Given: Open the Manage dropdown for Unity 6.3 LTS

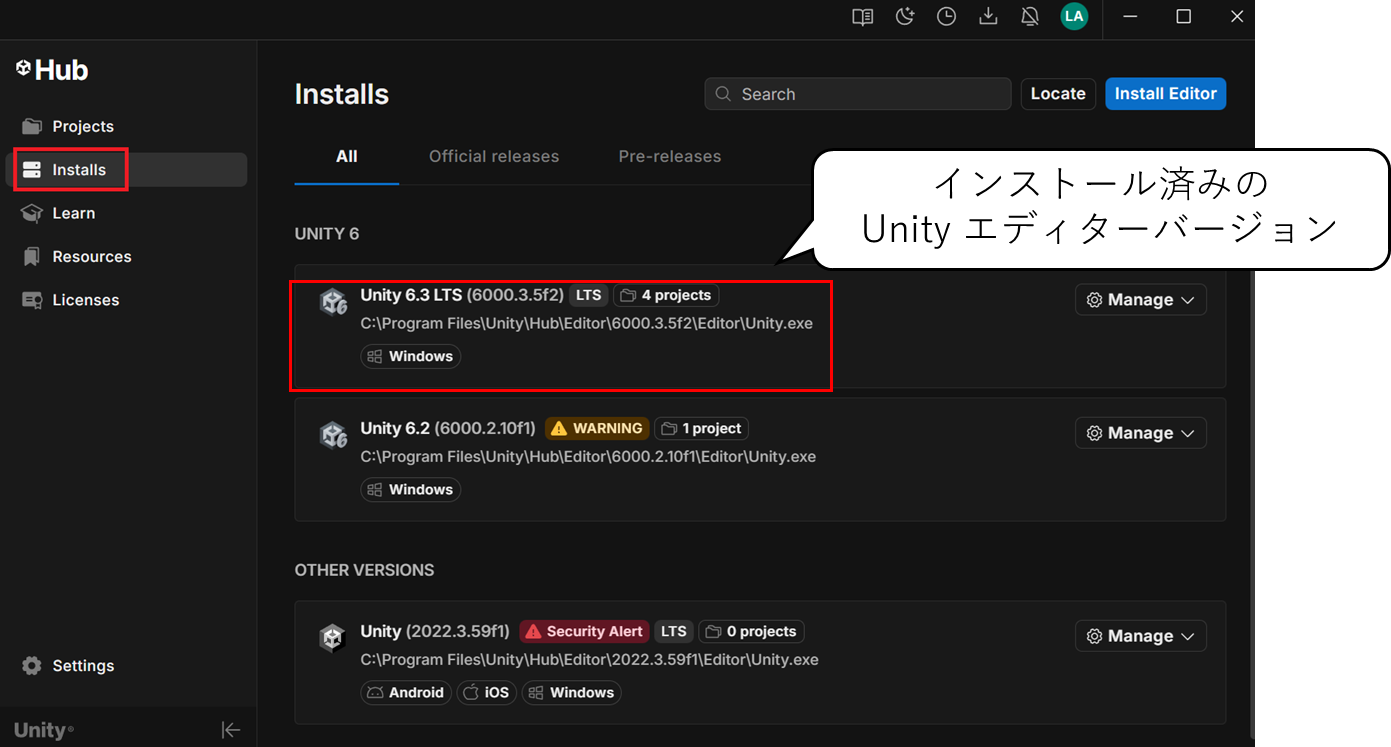Looking at the screenshot, I should click(1140, 299).
